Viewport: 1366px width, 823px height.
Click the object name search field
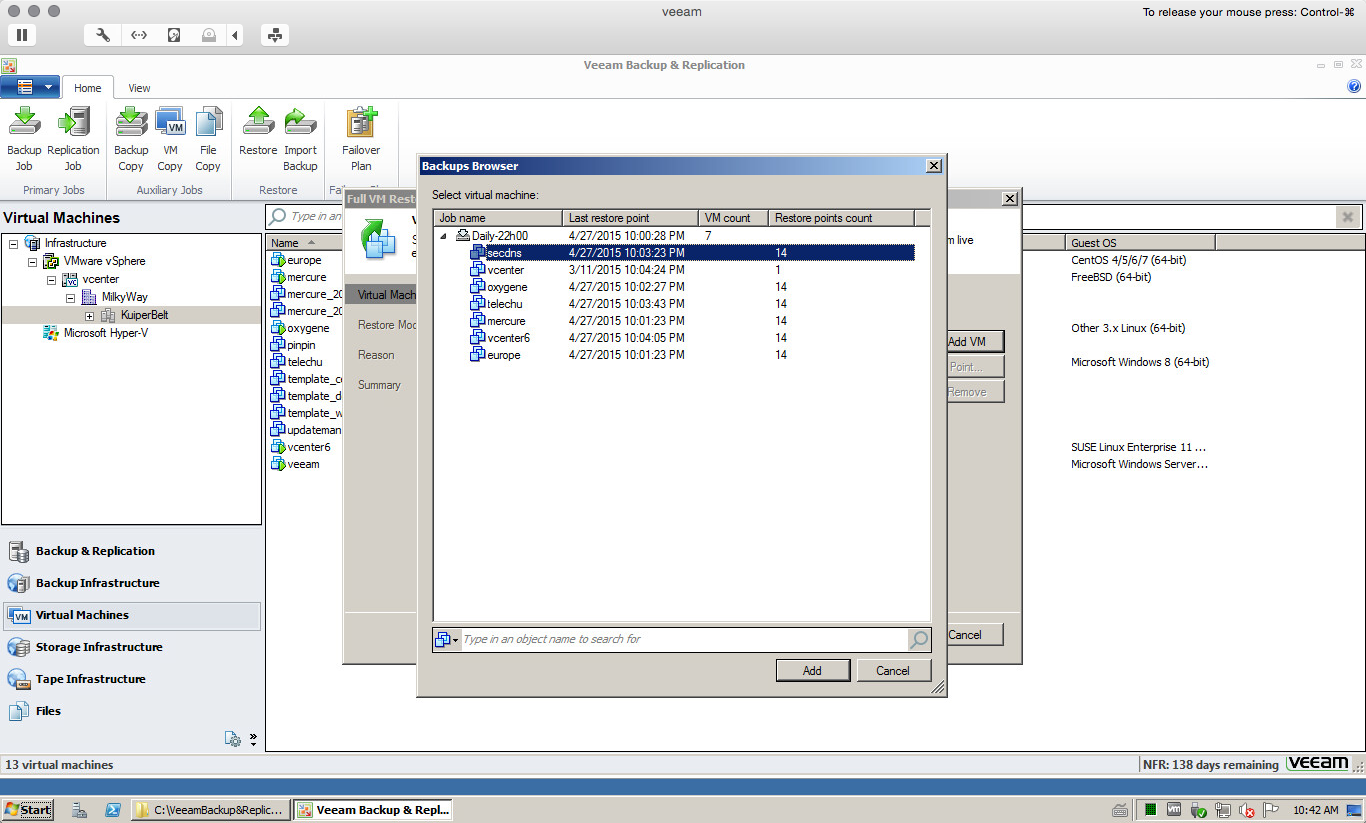pyautogui.click(x=680, y=640)
